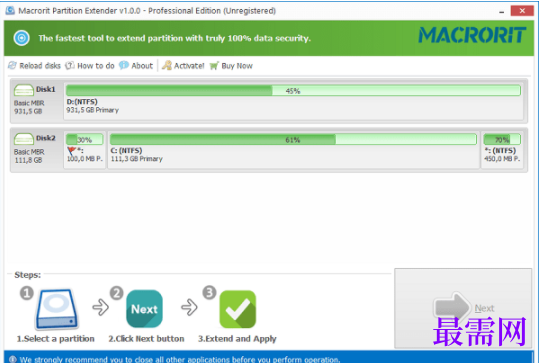The image size is (545, 363).
Task: Click the Macrorit logo in banner
Action: (472, 35)
